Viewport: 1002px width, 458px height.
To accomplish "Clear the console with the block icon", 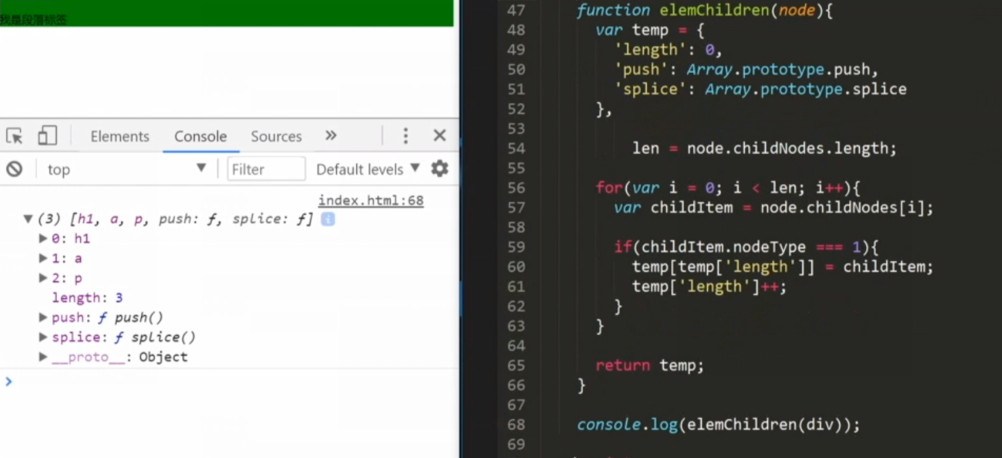I will 14,169.
